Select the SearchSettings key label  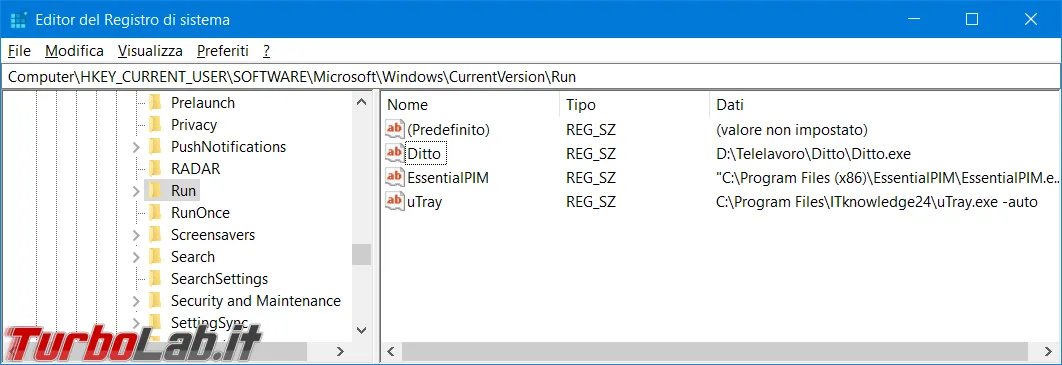pyautogui.click(x=219, y=279)
